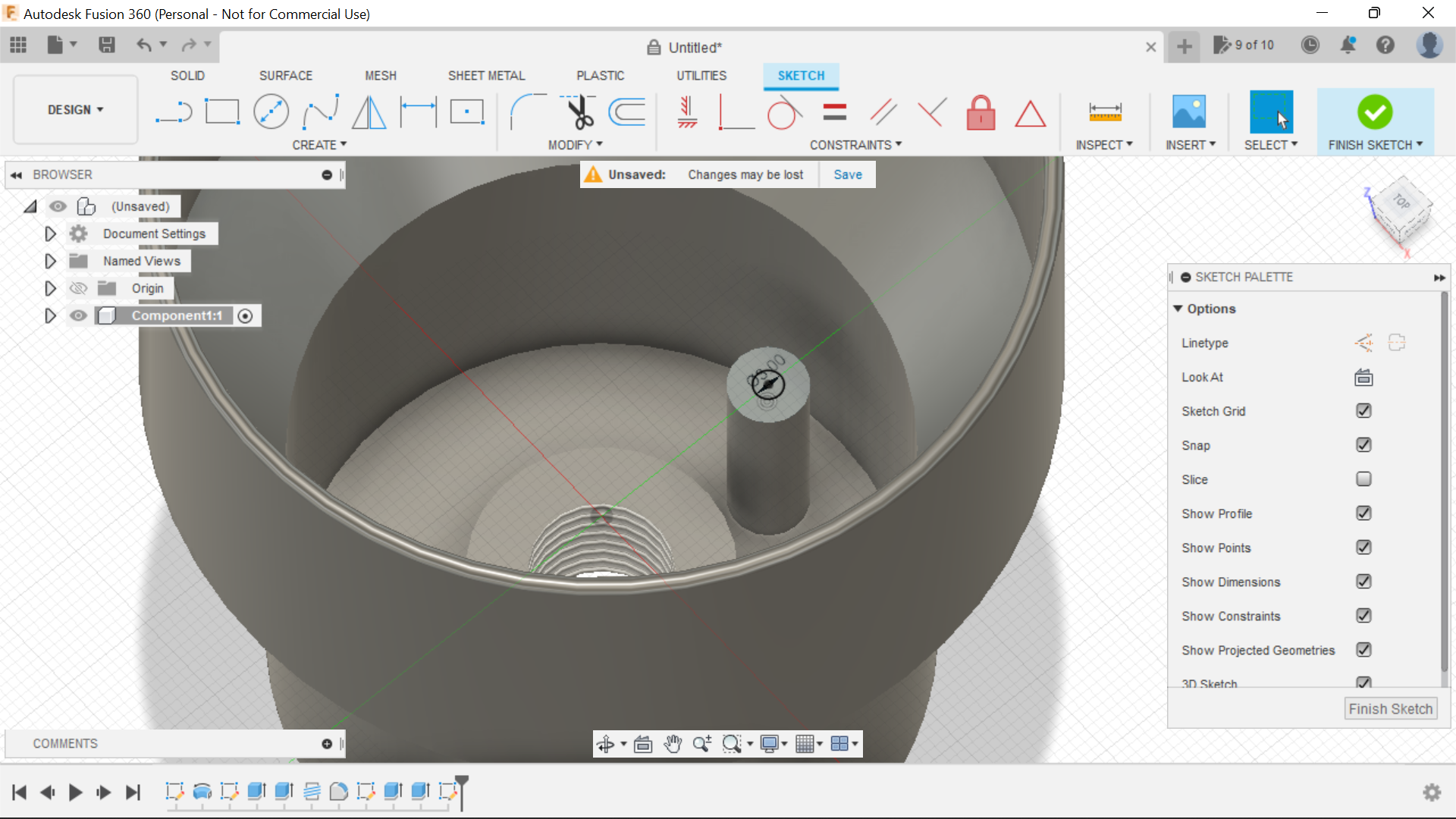1456x819 pixels.
Task: Click the TOP face of the ViewCube
Action: [x=1401, y=204]
